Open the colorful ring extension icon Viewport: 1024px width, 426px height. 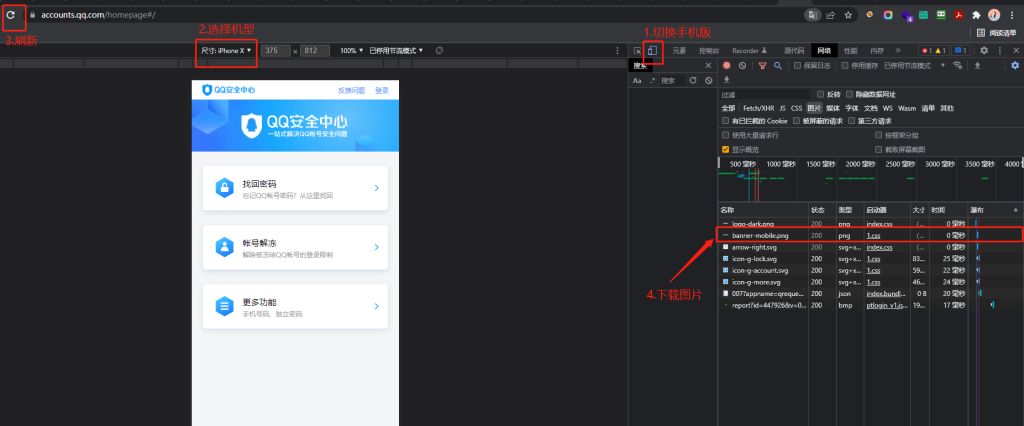(x=888, y=14)
